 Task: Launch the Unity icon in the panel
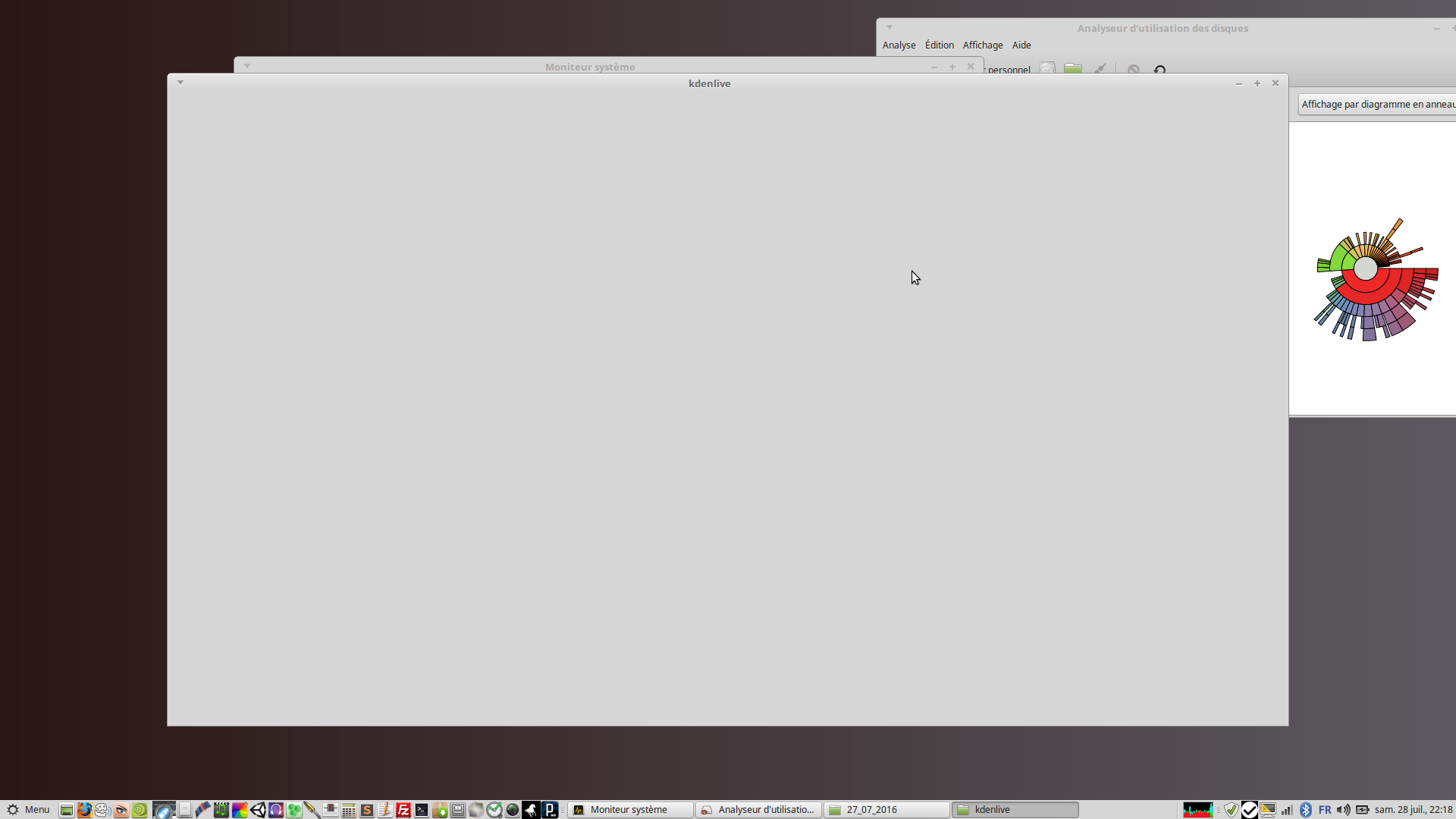pyautogui.click(x=258, y=810)
